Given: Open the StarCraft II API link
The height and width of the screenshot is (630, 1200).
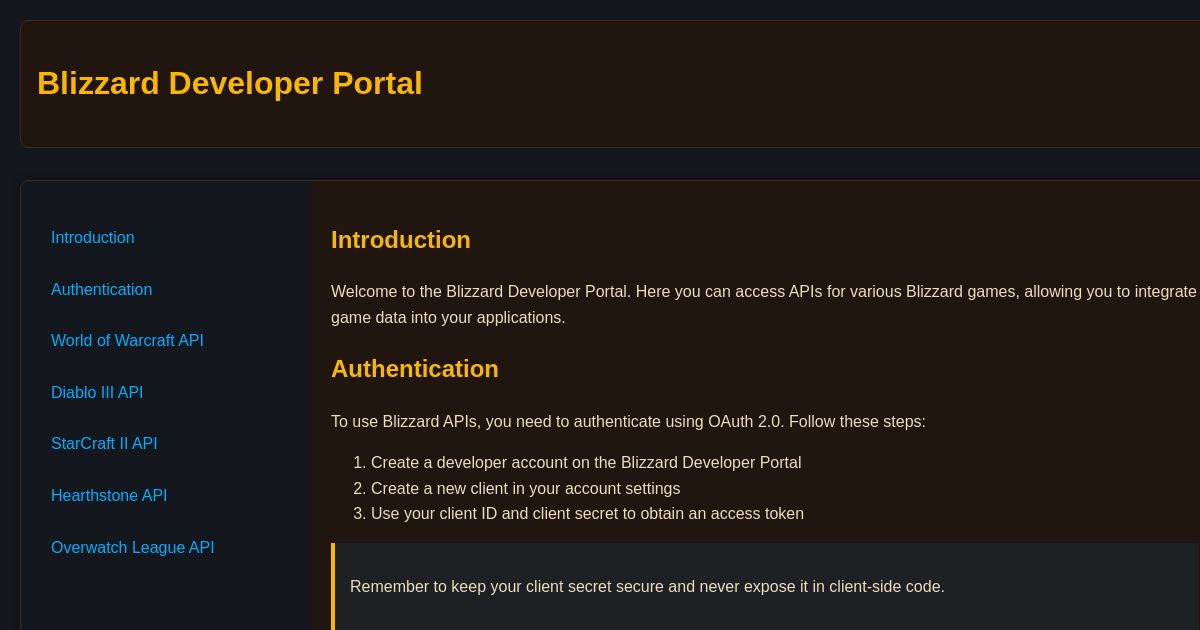Looking at the screenshot, I should pos(104,444).
